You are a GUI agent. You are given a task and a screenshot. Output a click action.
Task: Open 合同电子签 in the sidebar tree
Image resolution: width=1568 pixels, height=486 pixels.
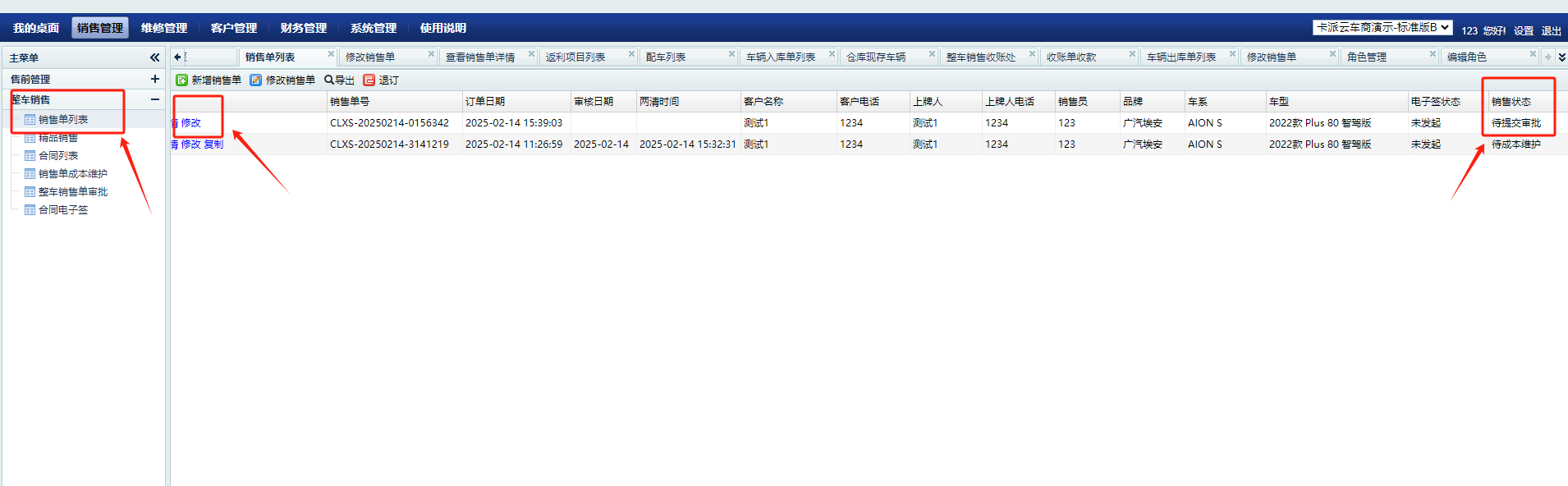click(x=63, y=210)
